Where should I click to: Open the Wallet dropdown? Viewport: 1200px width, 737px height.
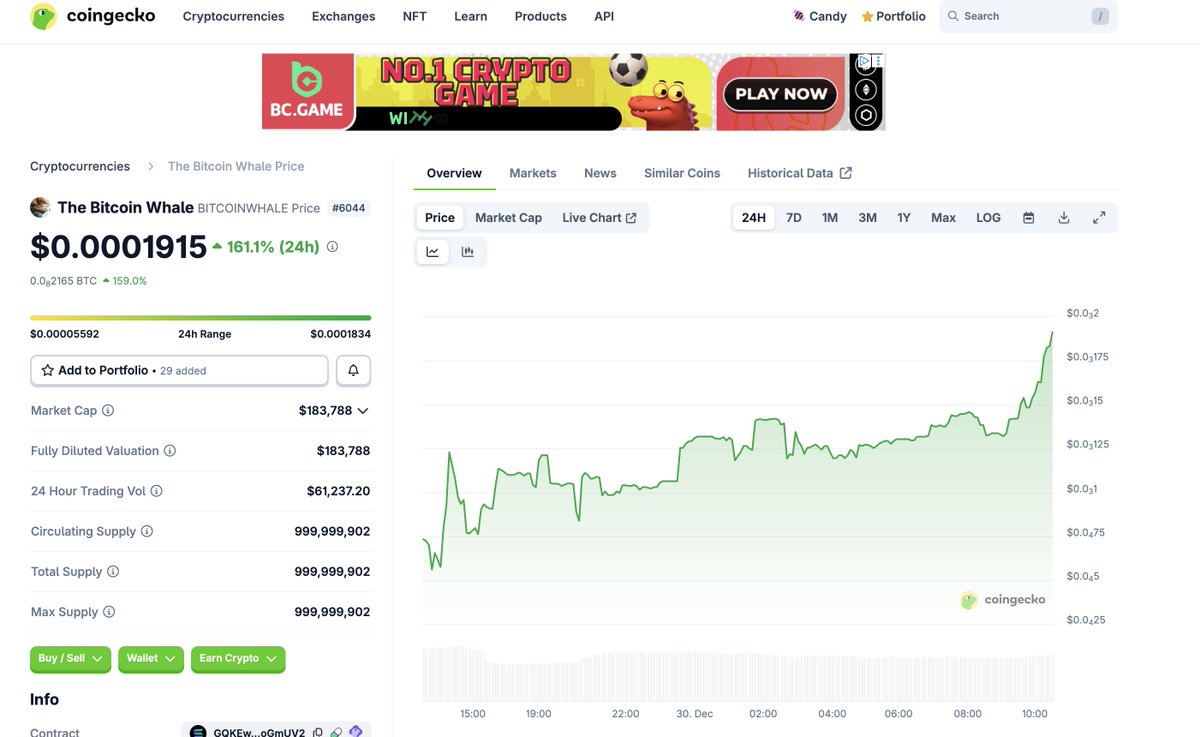[151, 658]
